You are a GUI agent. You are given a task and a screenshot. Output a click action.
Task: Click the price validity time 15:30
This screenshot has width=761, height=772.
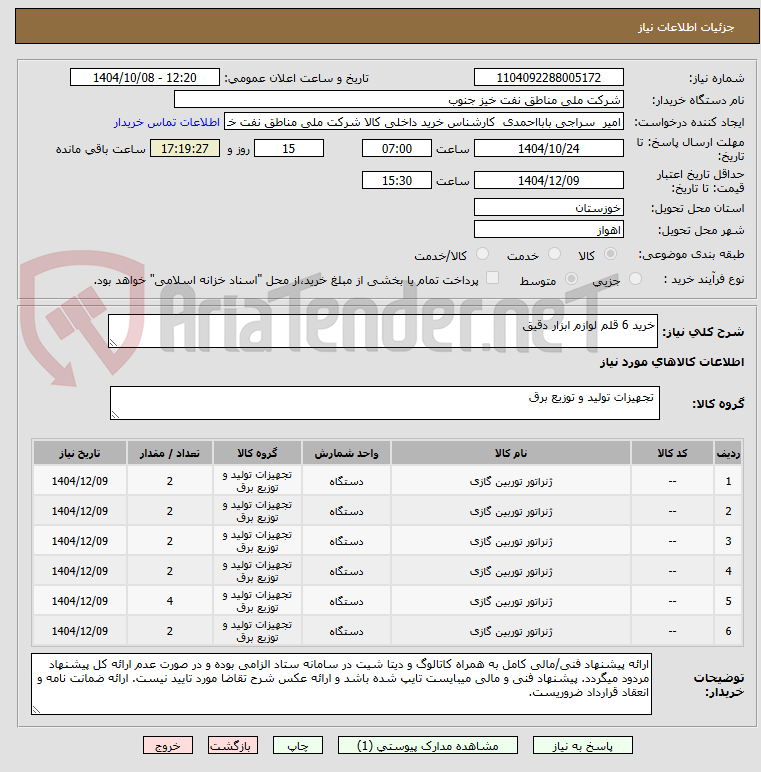(x=397, y=181)
